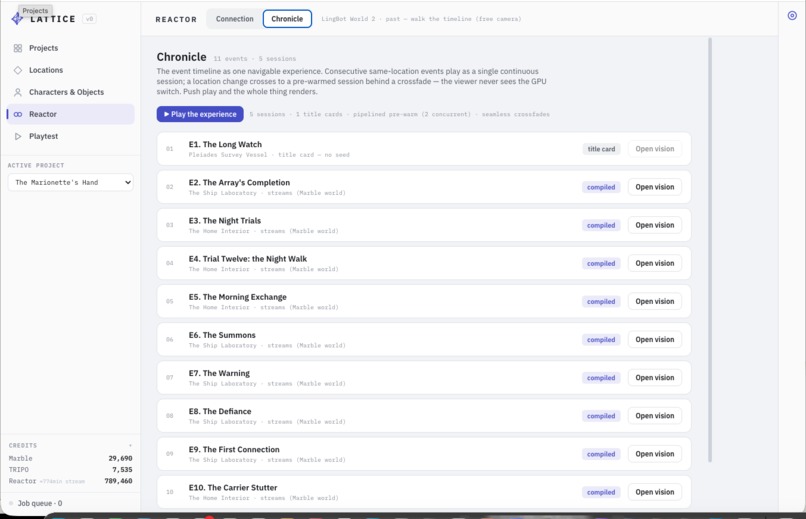
Task: Click the Playtest play triangle icon
Action: 18,136
